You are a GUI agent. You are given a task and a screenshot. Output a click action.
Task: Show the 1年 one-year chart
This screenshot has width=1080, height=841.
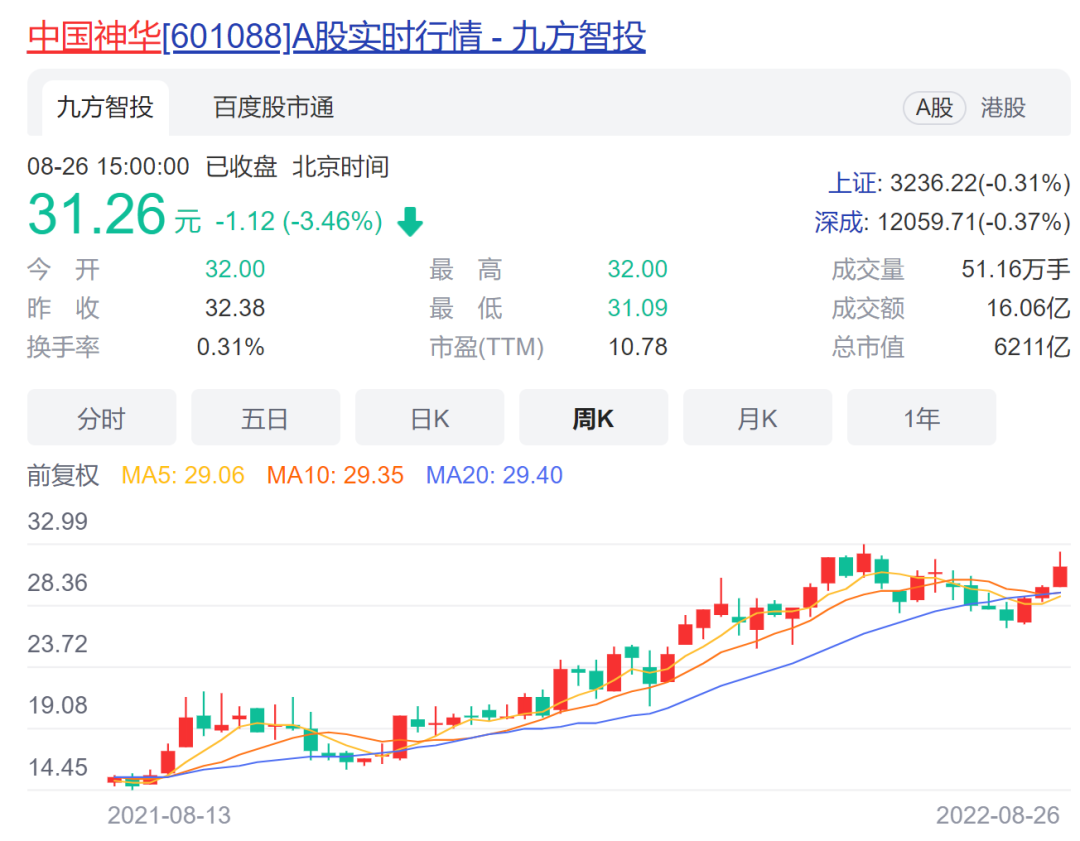(x=922, y=417)
